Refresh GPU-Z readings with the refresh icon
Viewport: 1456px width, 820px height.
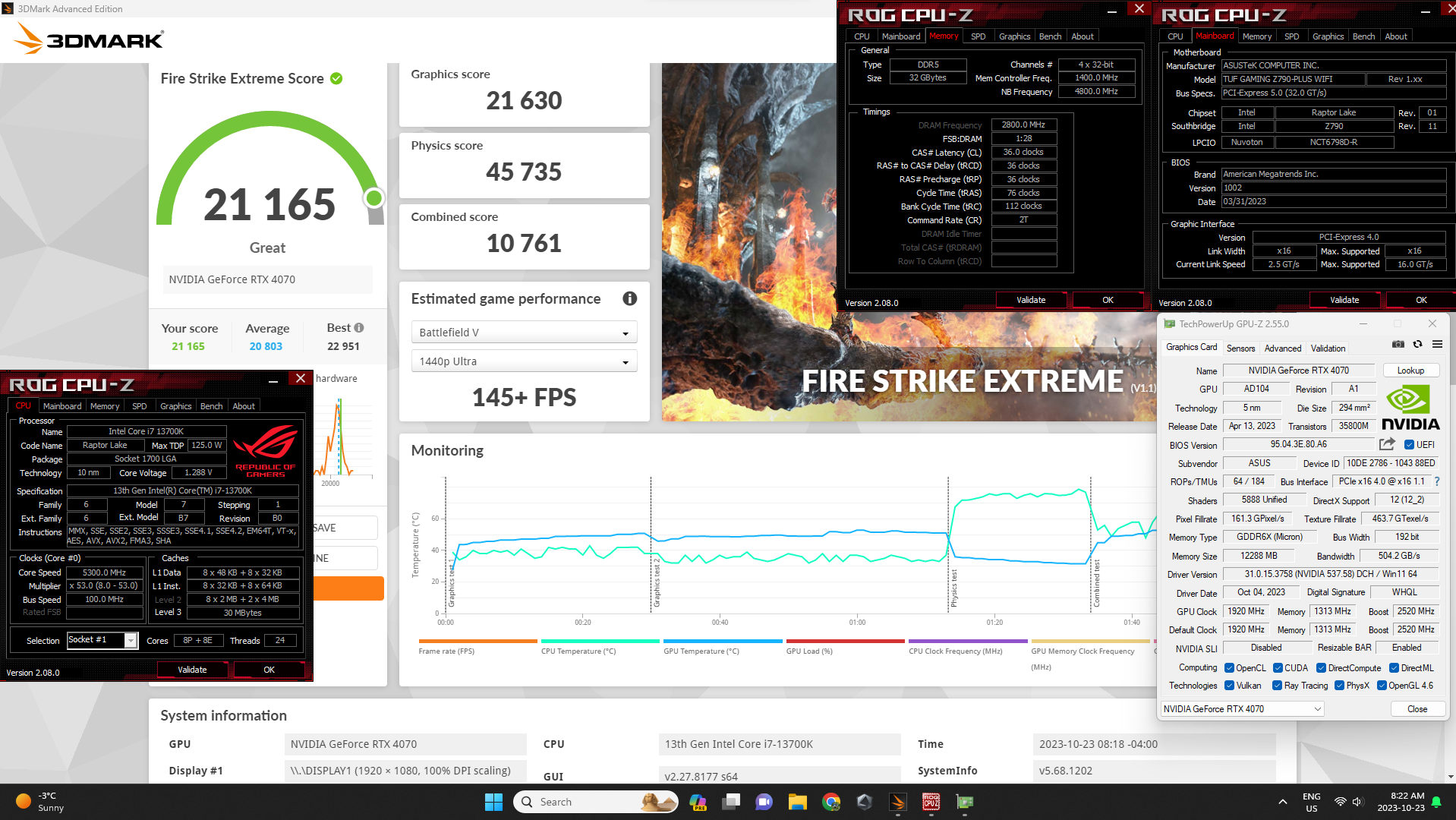(1417, 344)
